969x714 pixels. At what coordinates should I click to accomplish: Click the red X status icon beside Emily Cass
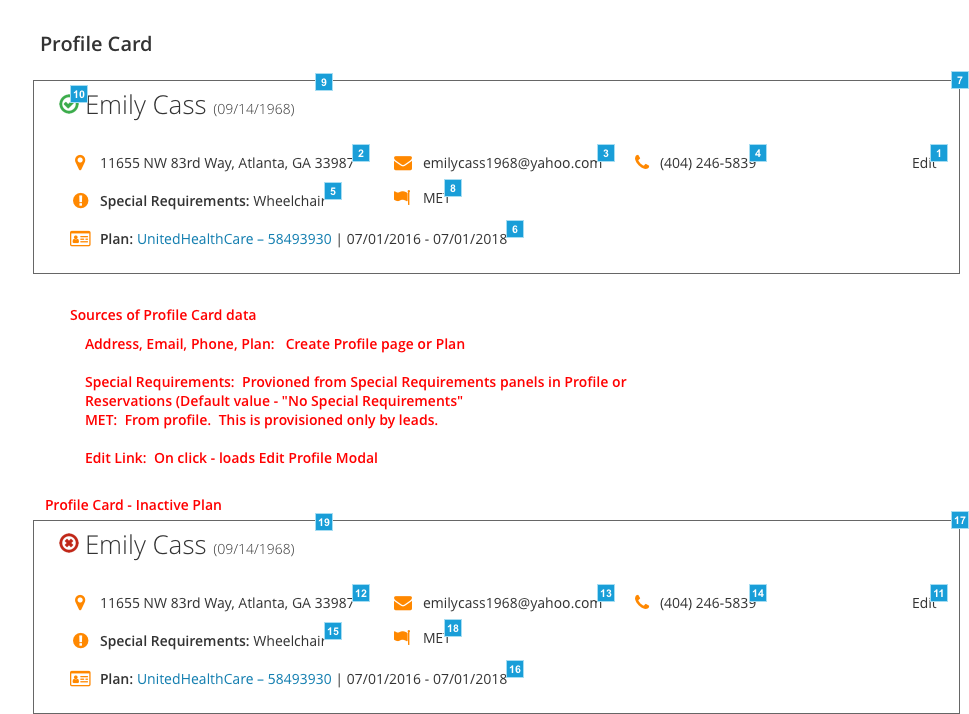pyautogui.click(x=69, y=543)
